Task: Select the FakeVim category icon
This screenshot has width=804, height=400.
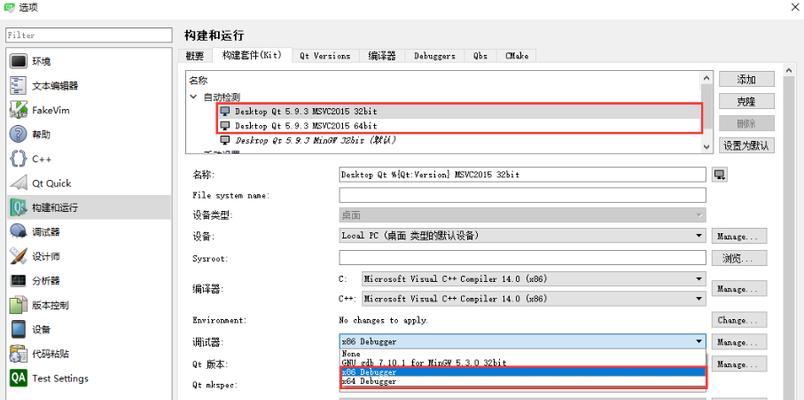Action: point(18,110)
